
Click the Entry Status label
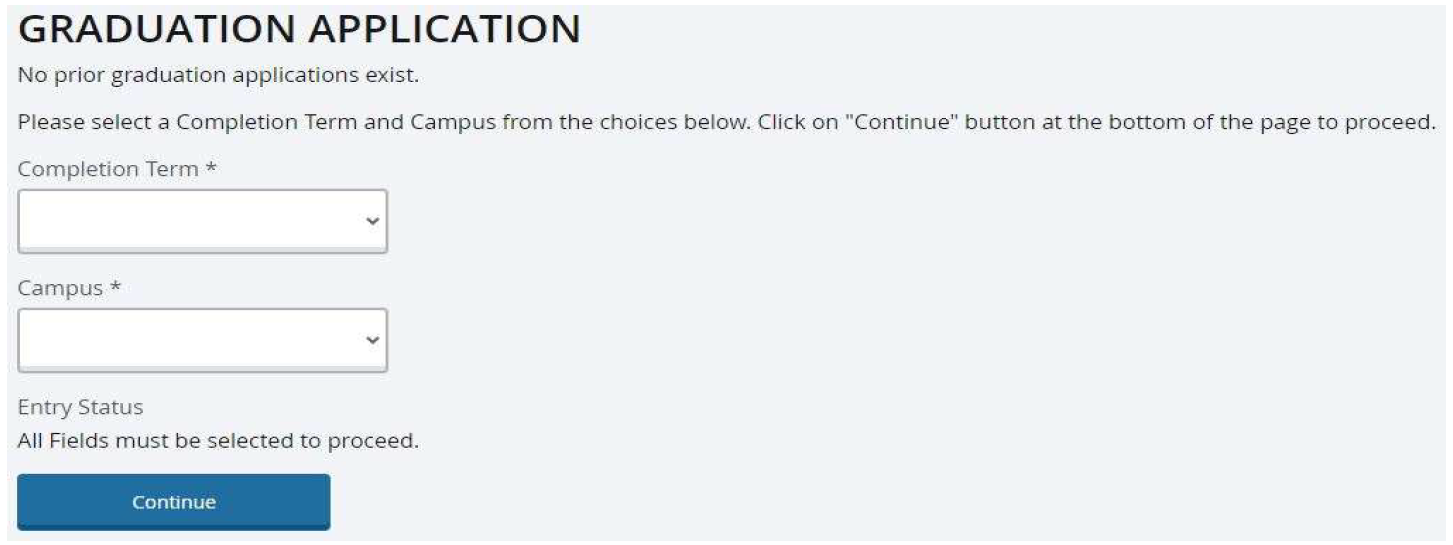click(80, 407)
